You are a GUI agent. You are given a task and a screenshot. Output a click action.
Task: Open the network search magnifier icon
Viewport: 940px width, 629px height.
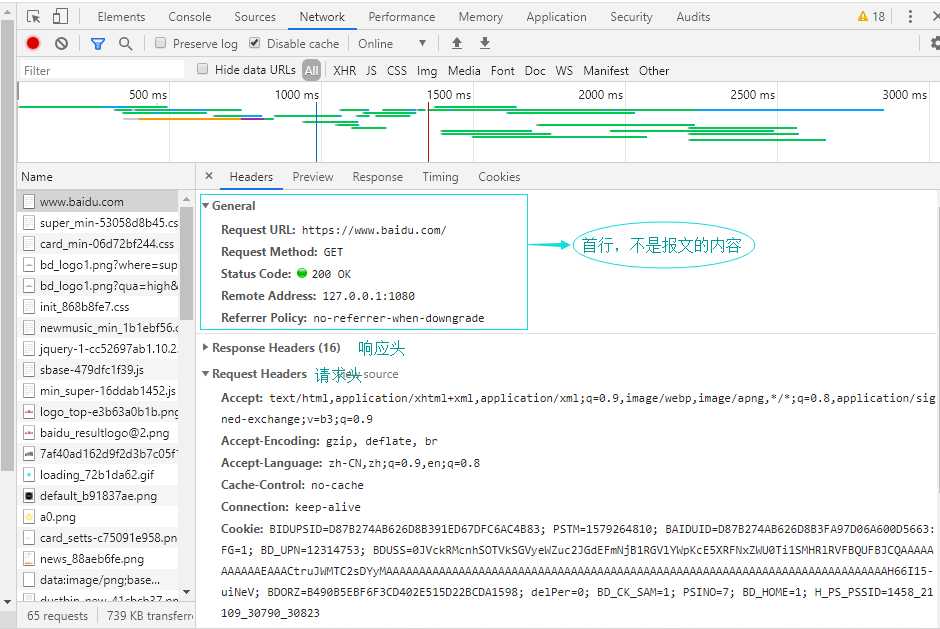pyautogui.click(x=125, y=43)
